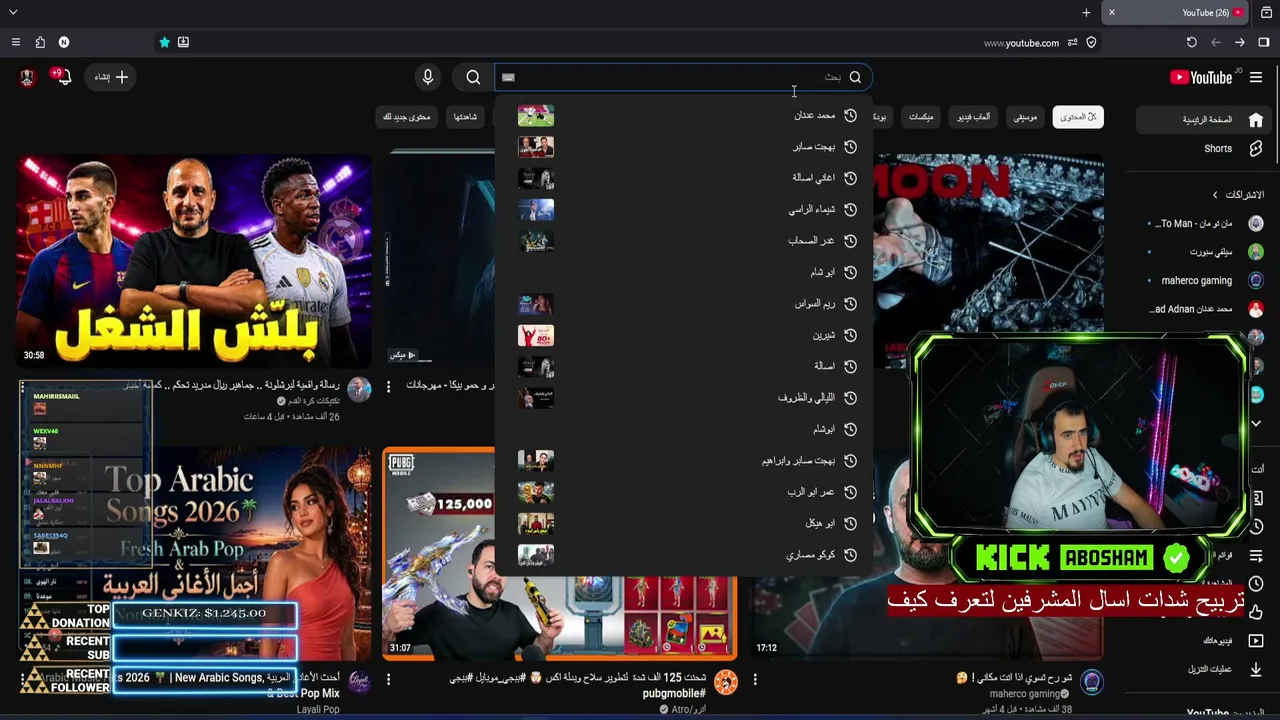Expand more subscriptions with the down chevron

(1257, 424)
